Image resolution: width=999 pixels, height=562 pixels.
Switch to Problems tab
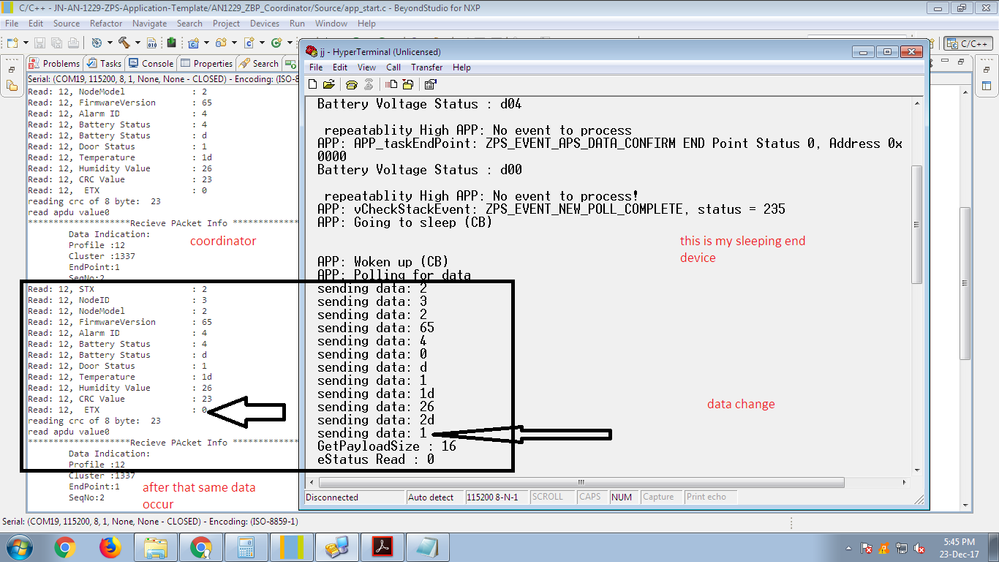tap(55, 64)
